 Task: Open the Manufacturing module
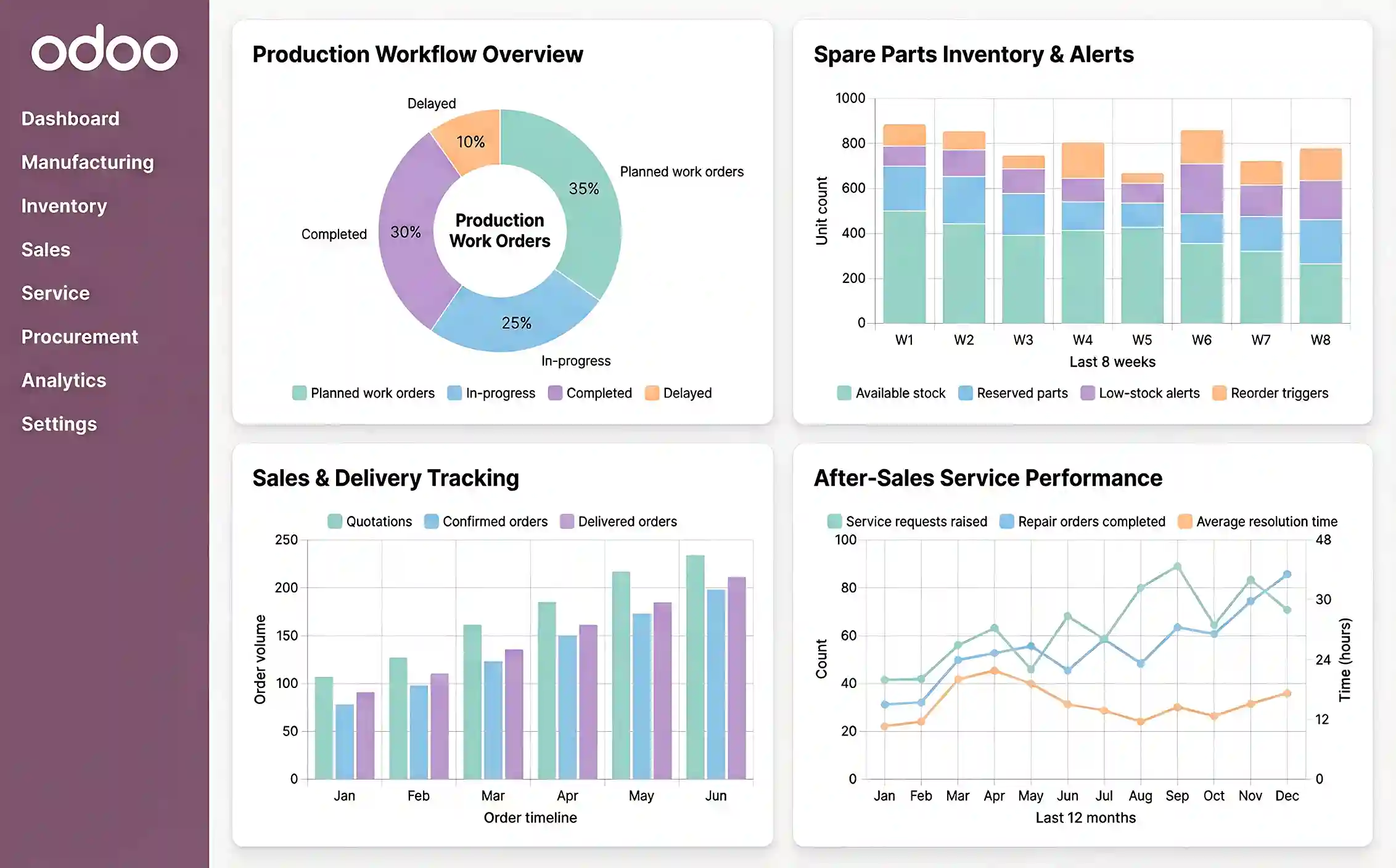88,162
